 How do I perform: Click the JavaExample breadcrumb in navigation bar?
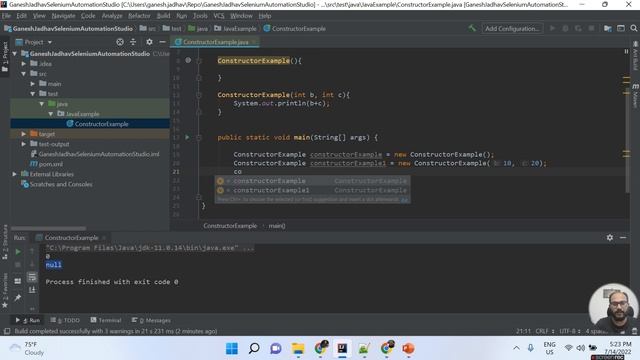click(x=236, y=29)
